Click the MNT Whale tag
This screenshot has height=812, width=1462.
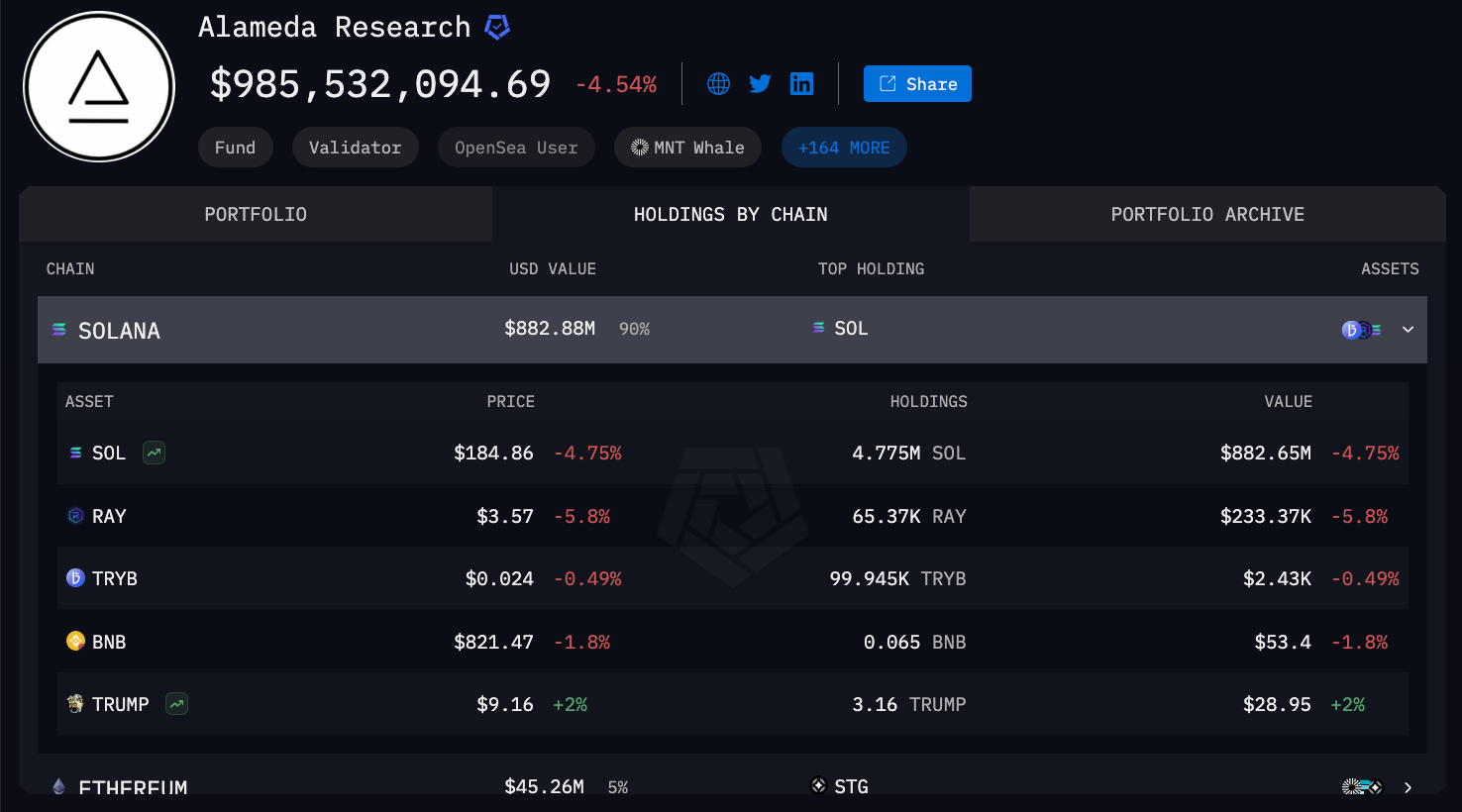pos(687,148)
